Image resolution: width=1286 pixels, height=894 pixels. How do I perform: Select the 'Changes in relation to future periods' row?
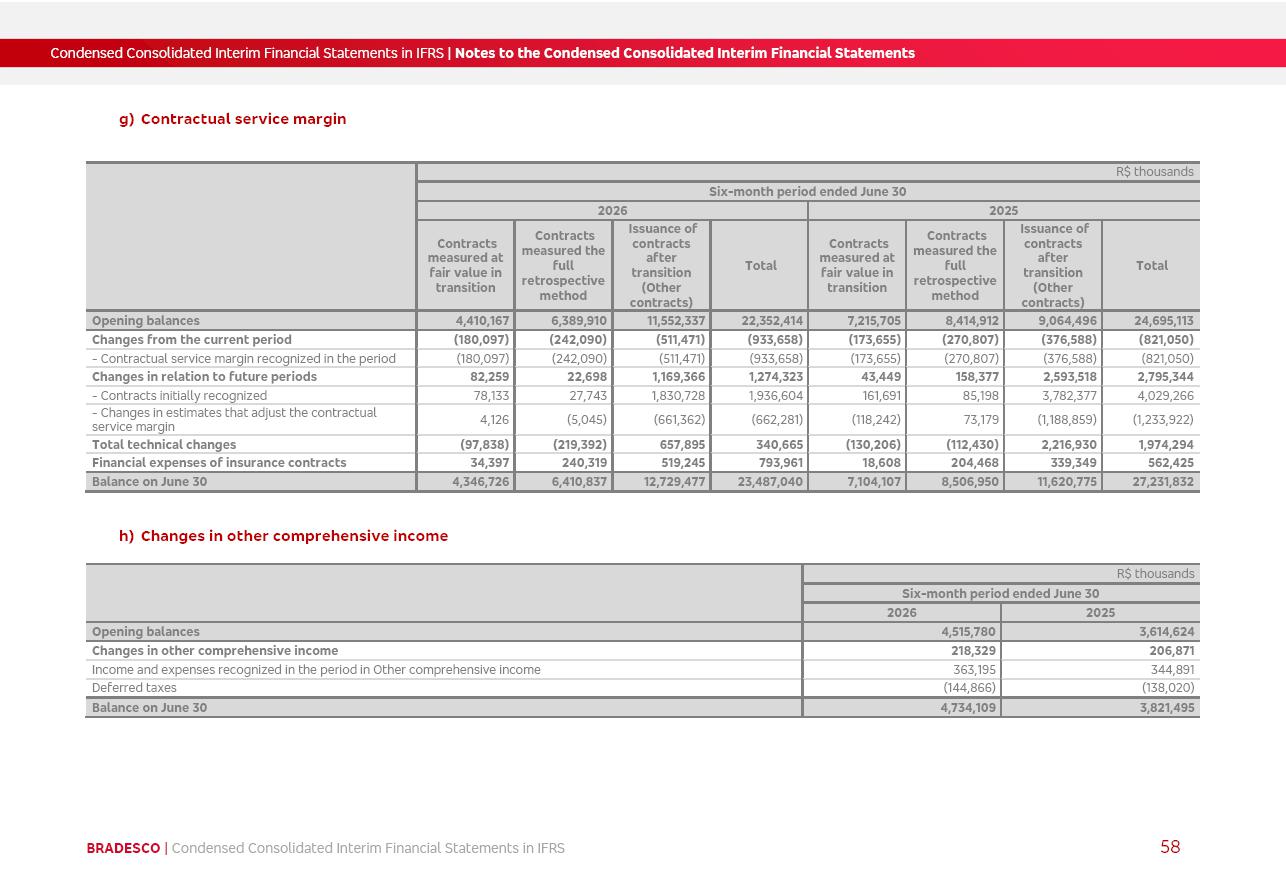tap(642, 377)
